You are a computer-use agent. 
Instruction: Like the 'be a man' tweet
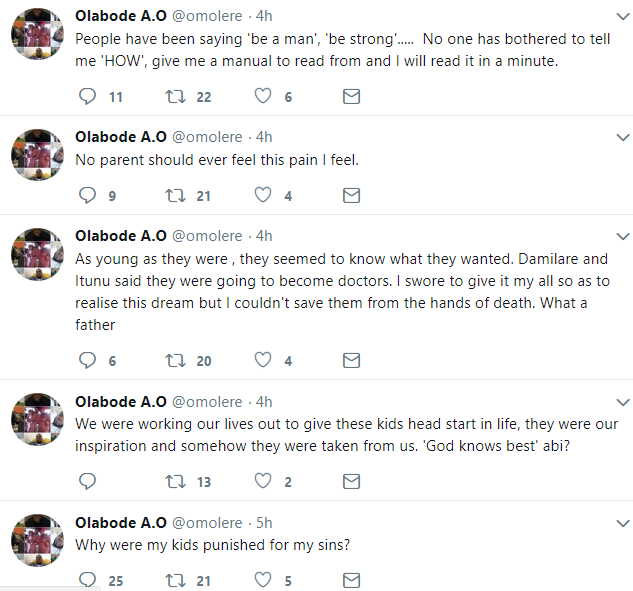[x=263, y=97]
